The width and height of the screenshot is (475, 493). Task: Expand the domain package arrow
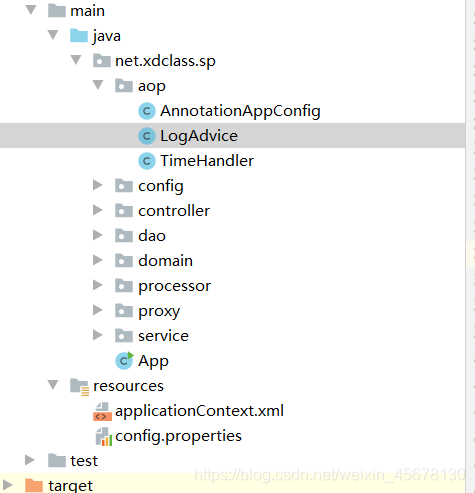[97, 260]
